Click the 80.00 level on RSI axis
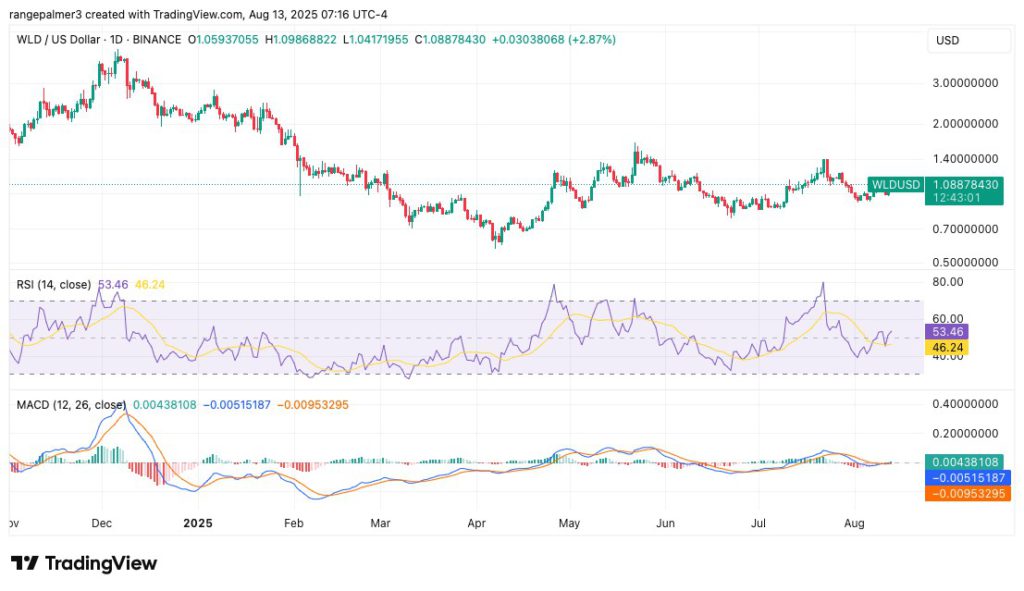 pos(948,282)
